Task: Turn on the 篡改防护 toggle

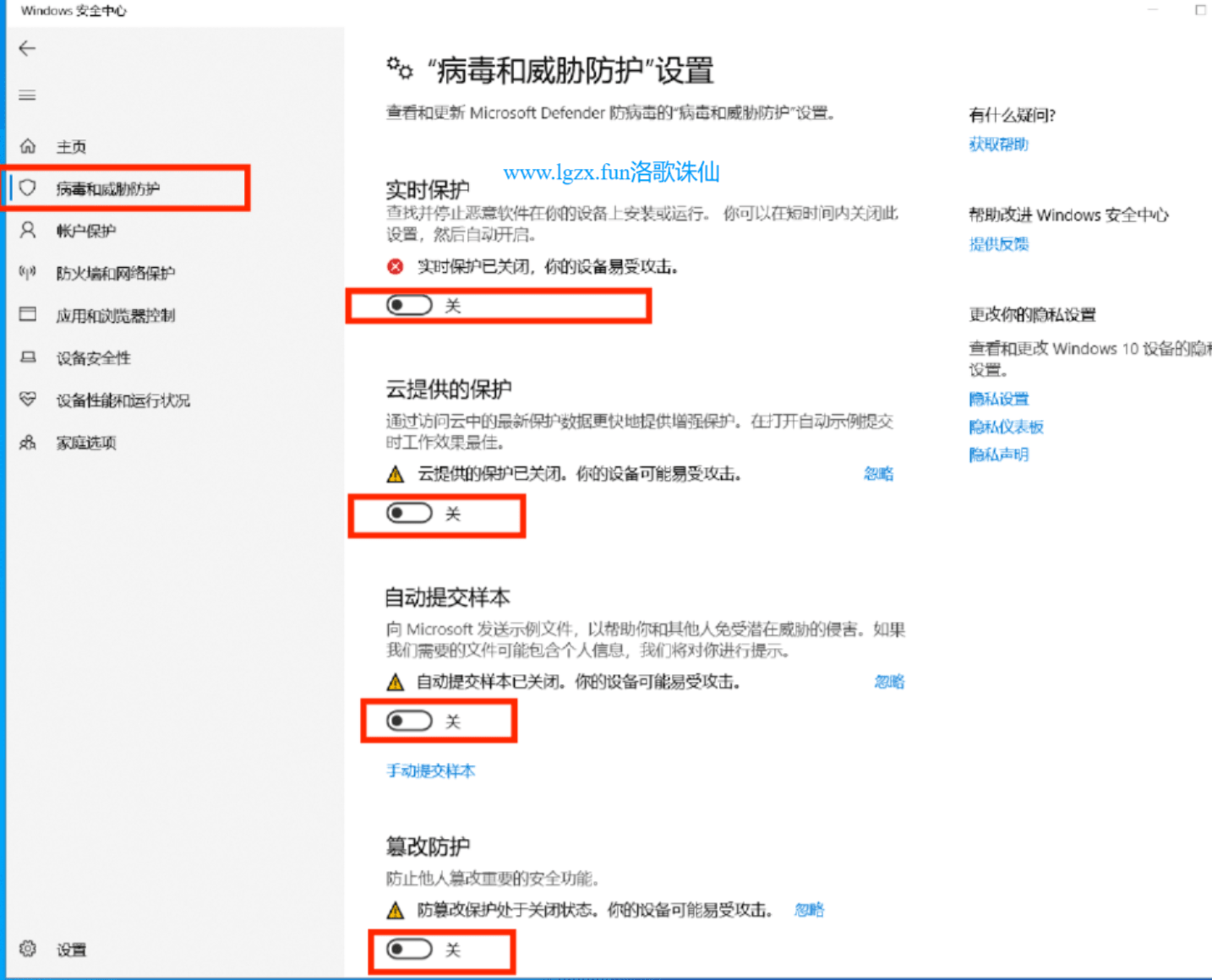Action: coord(409,950)
